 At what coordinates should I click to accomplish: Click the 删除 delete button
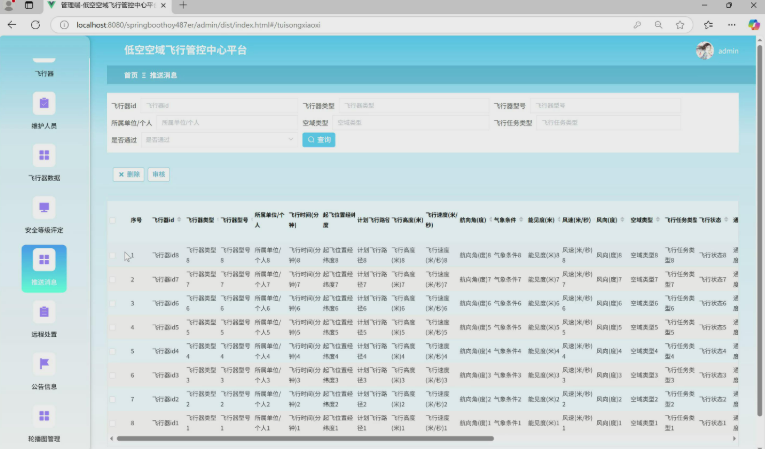click(129, 174)
